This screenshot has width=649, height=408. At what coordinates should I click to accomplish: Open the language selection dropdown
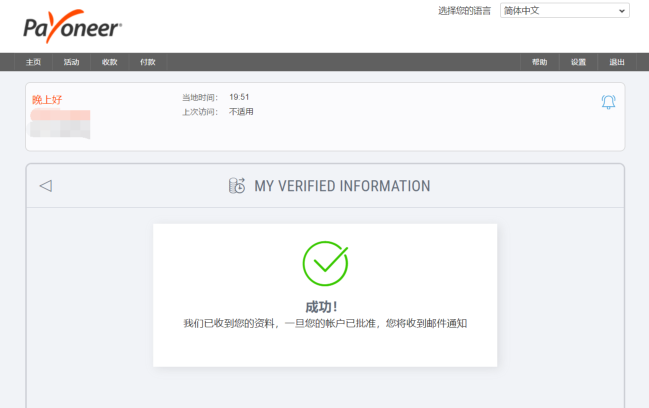(564, 10)
